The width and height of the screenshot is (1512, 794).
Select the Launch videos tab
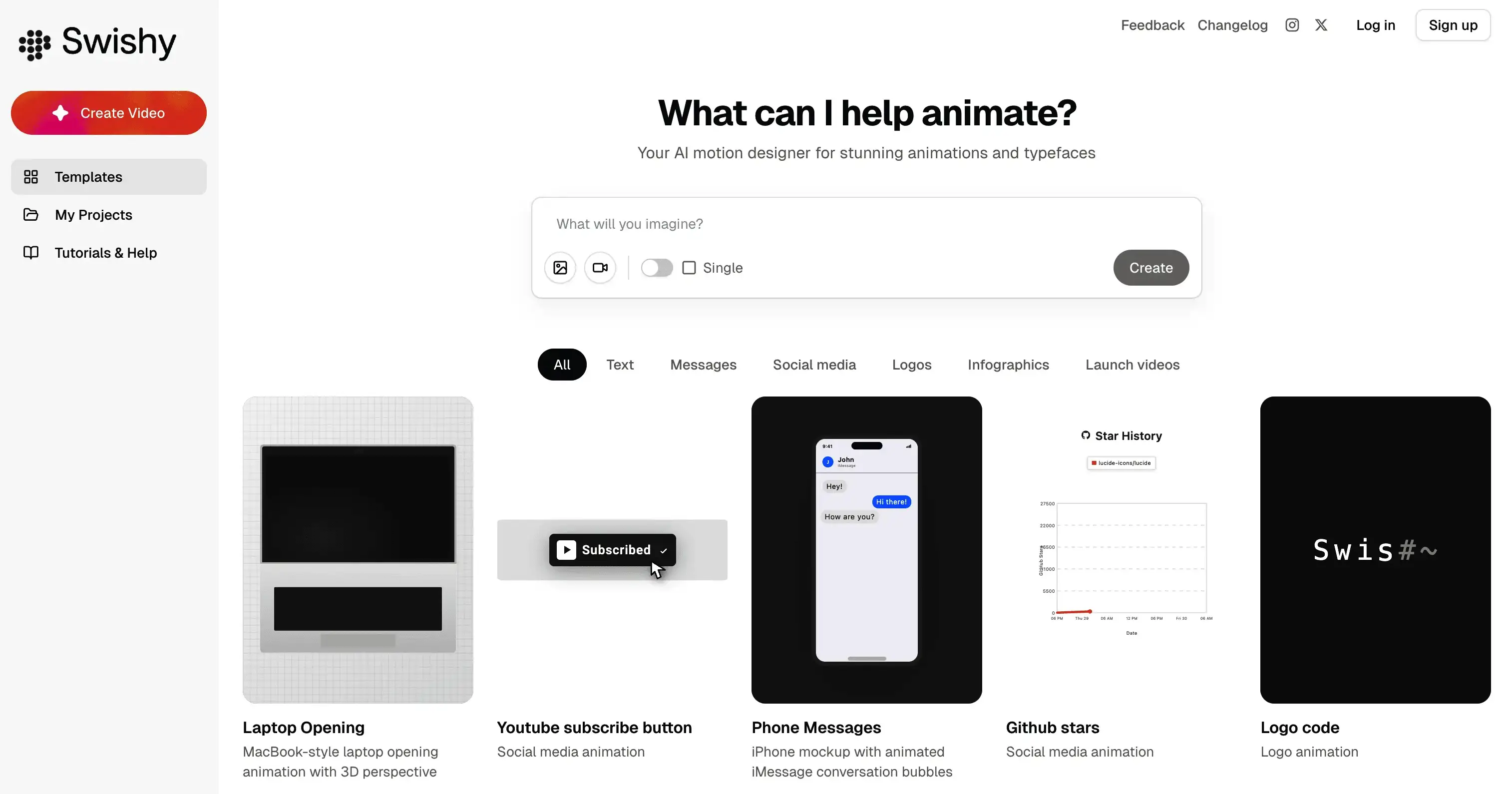tap(1132, 365)
